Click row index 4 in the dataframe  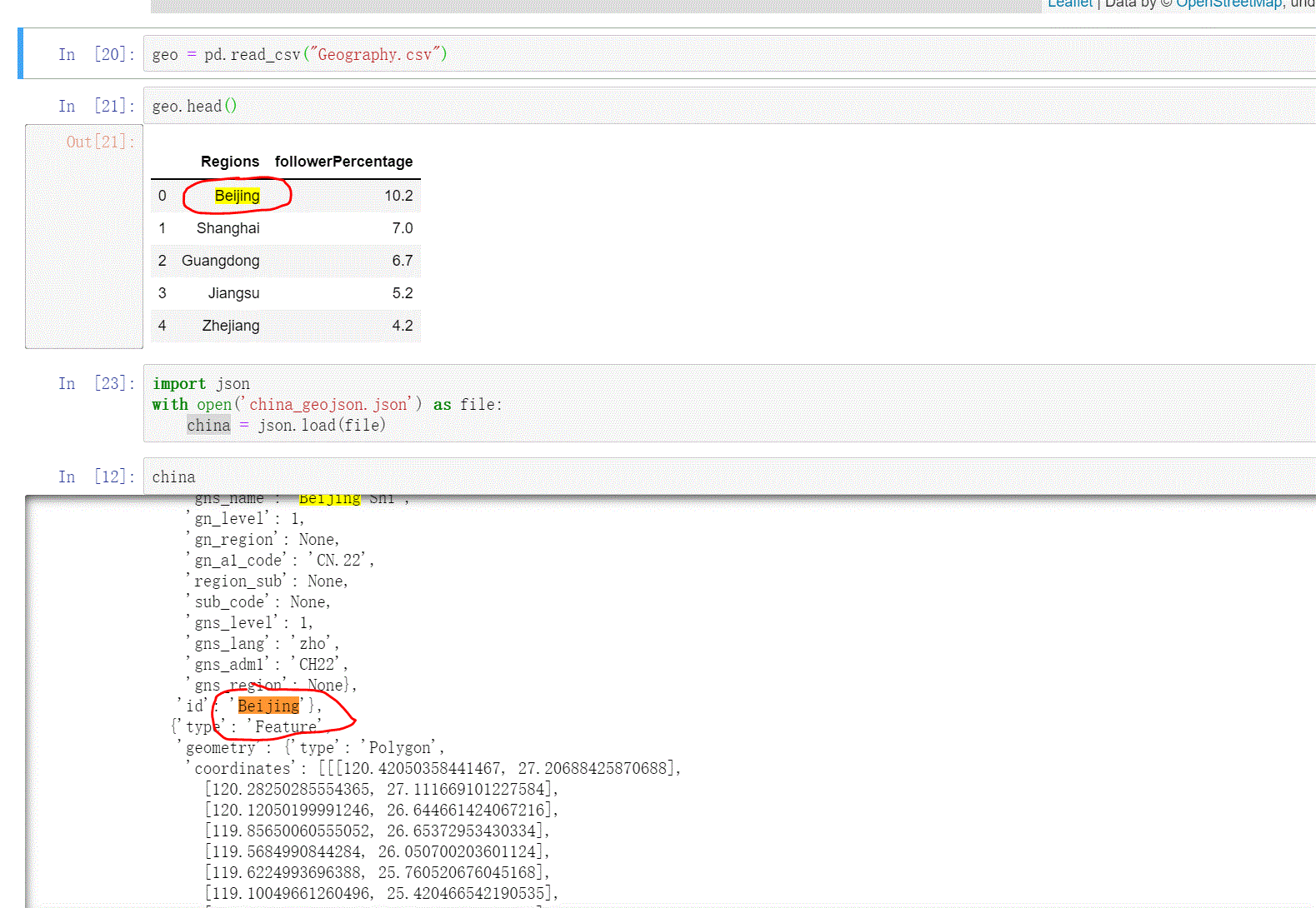pyautogui.click(x=162, y=326)
